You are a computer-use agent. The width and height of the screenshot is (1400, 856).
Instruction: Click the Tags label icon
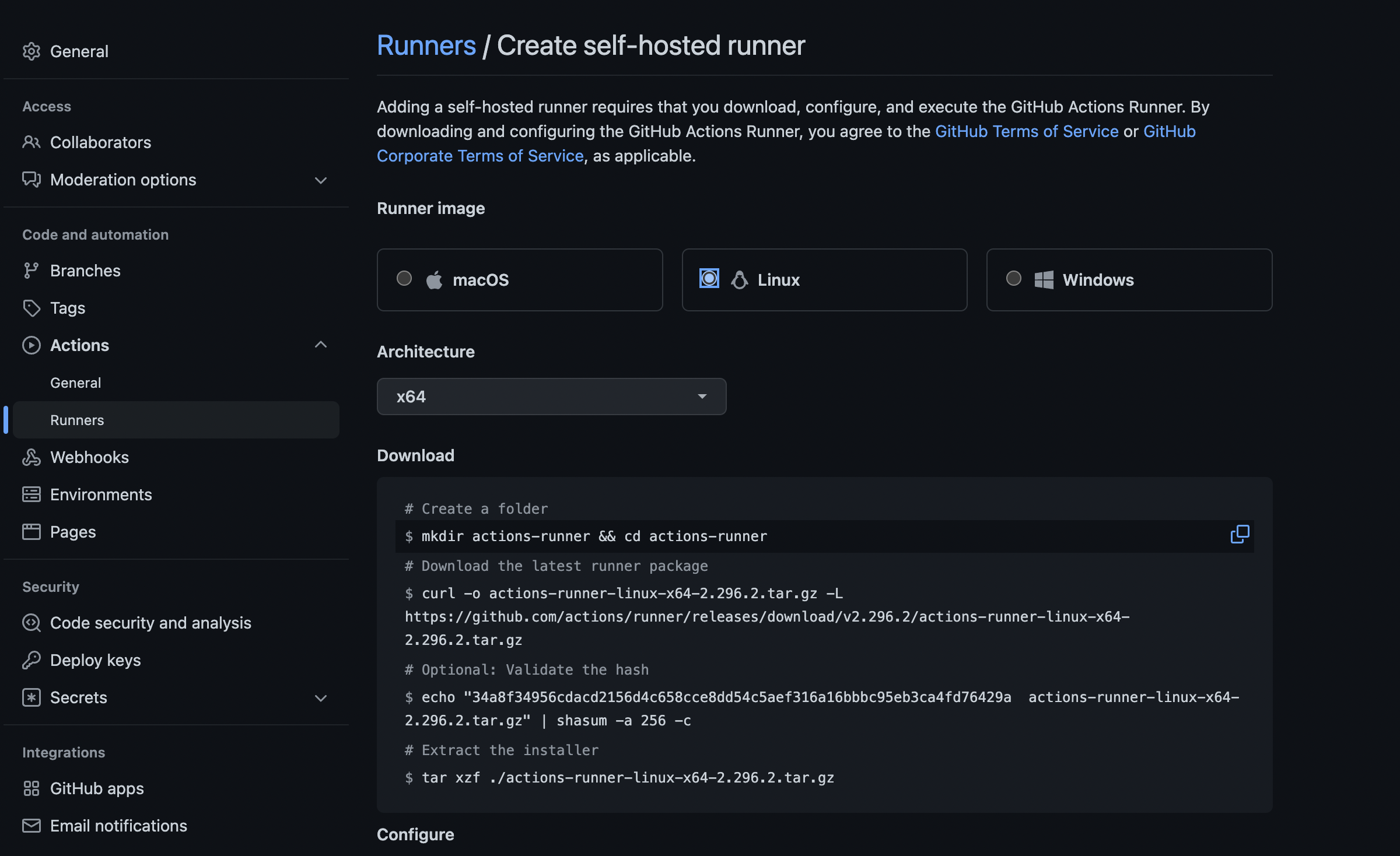[x=32, y=308]
